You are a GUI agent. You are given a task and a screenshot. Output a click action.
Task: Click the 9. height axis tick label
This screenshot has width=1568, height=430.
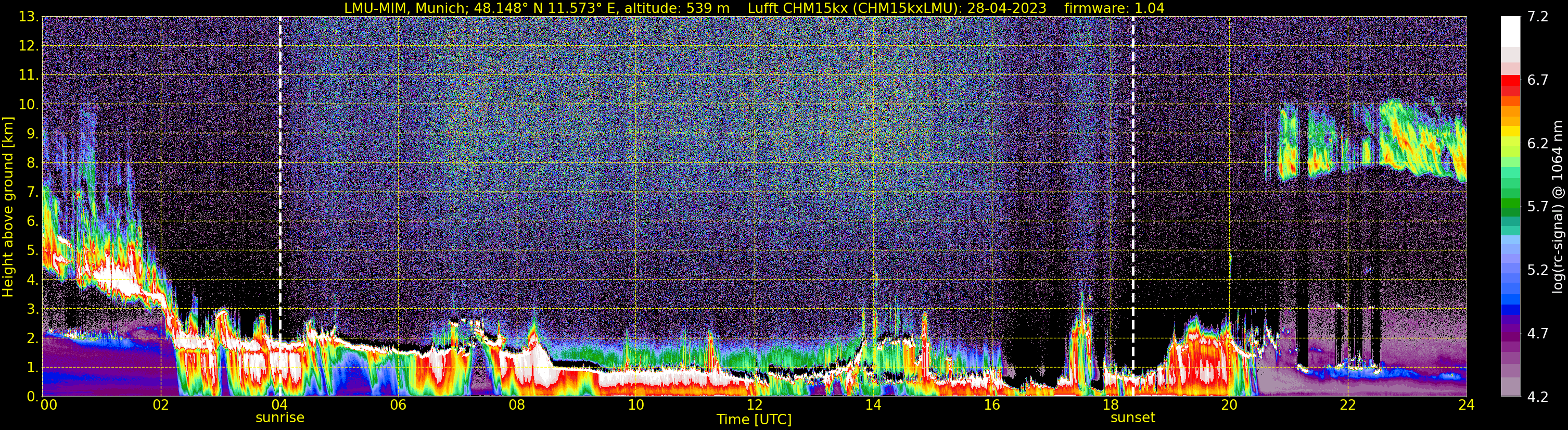[33, 133]
